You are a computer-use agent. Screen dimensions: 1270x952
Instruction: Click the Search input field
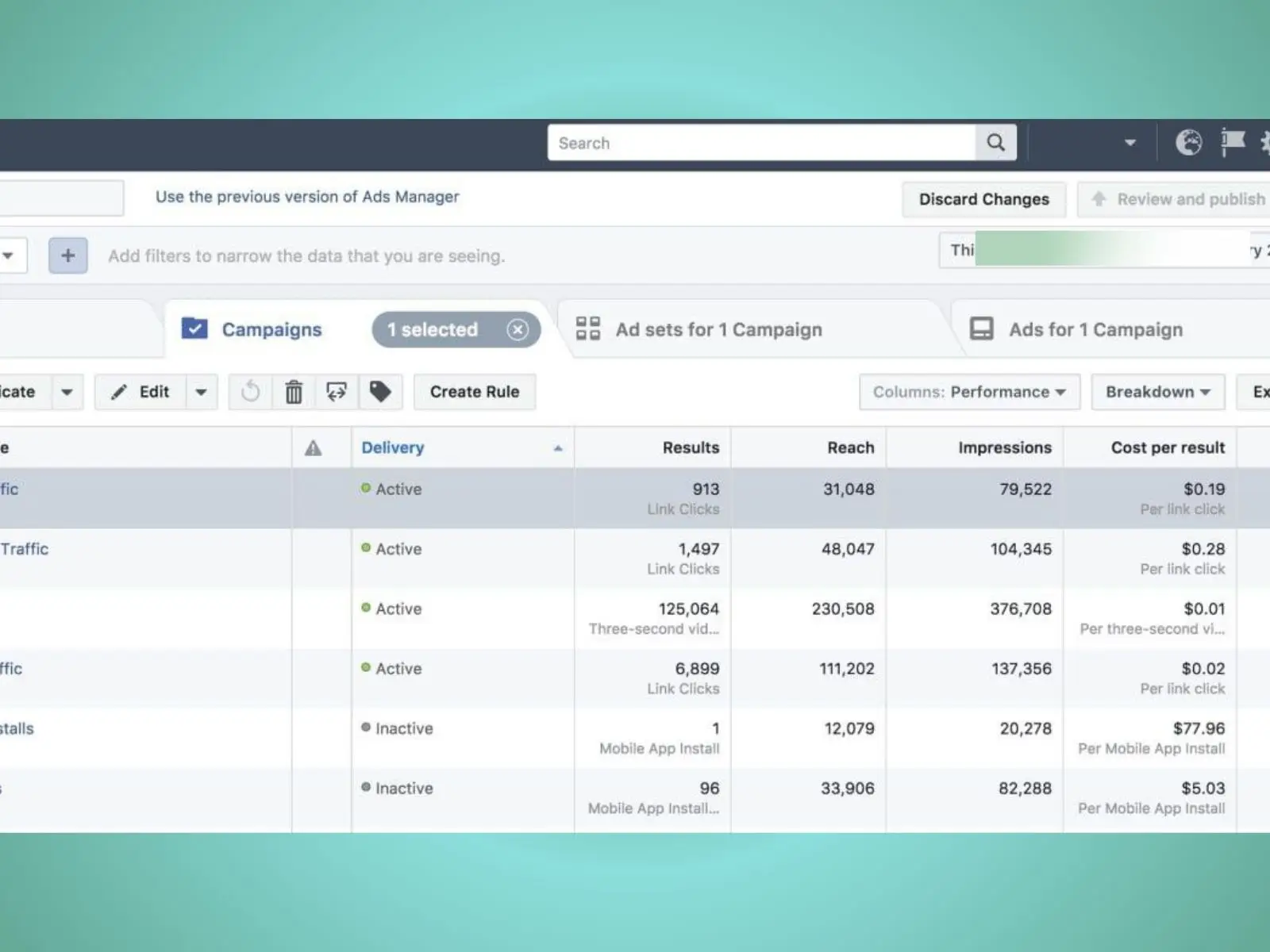(x=760, y=143)
